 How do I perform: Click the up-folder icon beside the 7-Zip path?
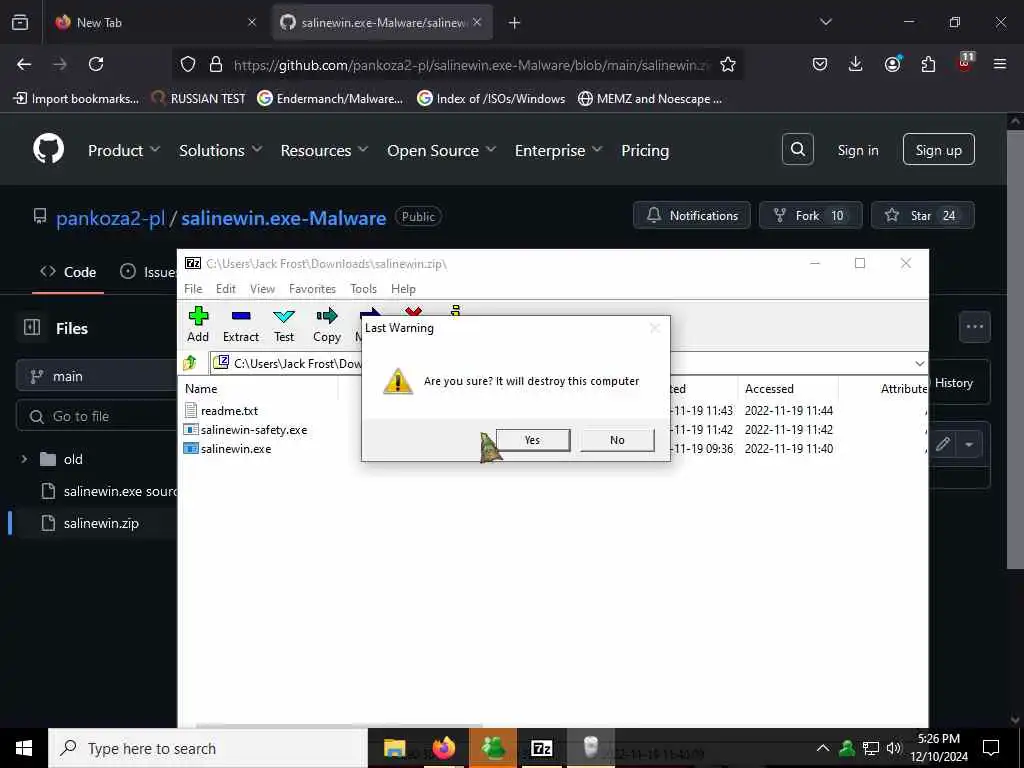[x=190, y=362]
